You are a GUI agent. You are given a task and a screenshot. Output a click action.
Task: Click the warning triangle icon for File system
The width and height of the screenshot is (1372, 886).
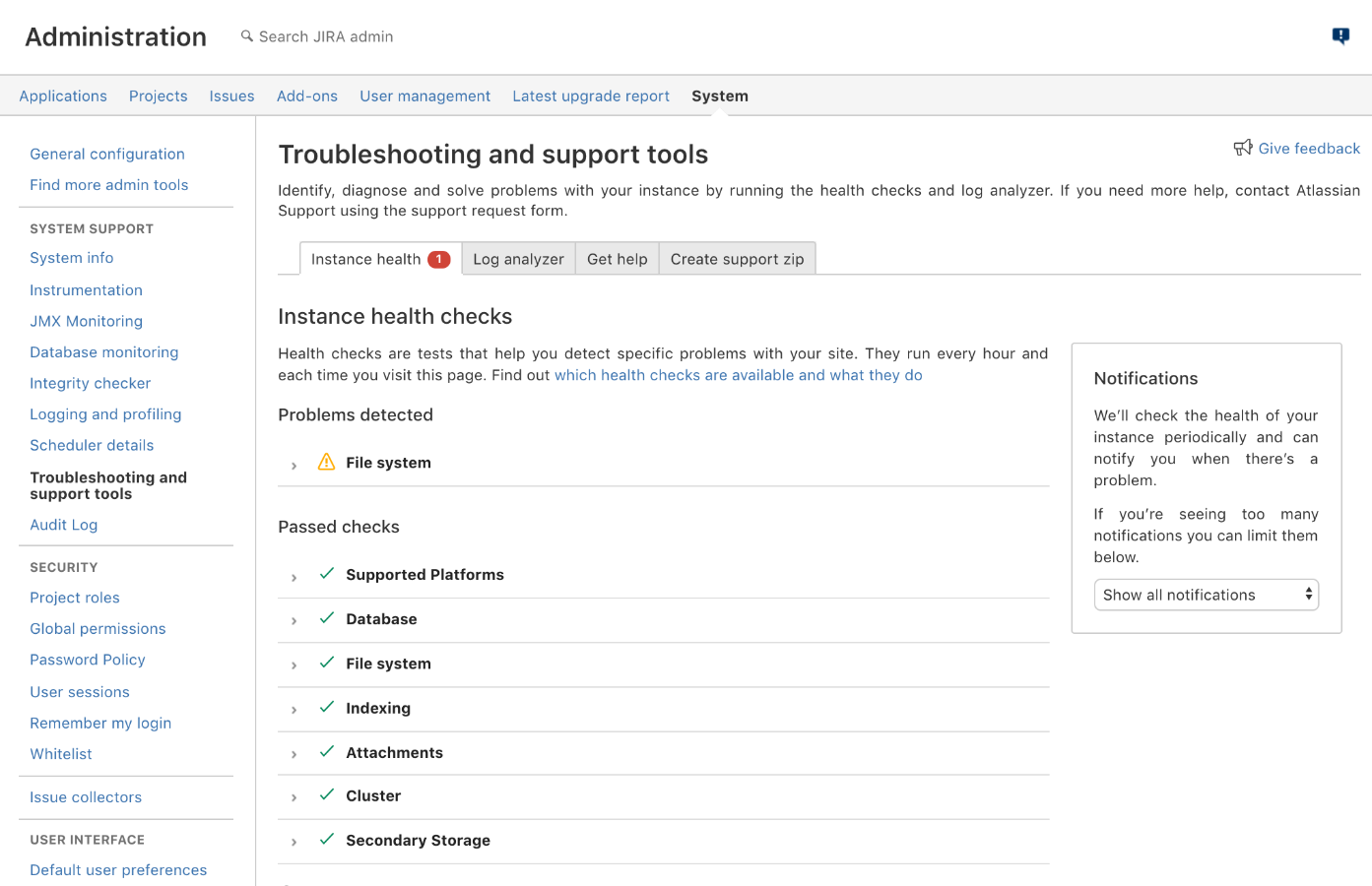(x=326, y=462)
